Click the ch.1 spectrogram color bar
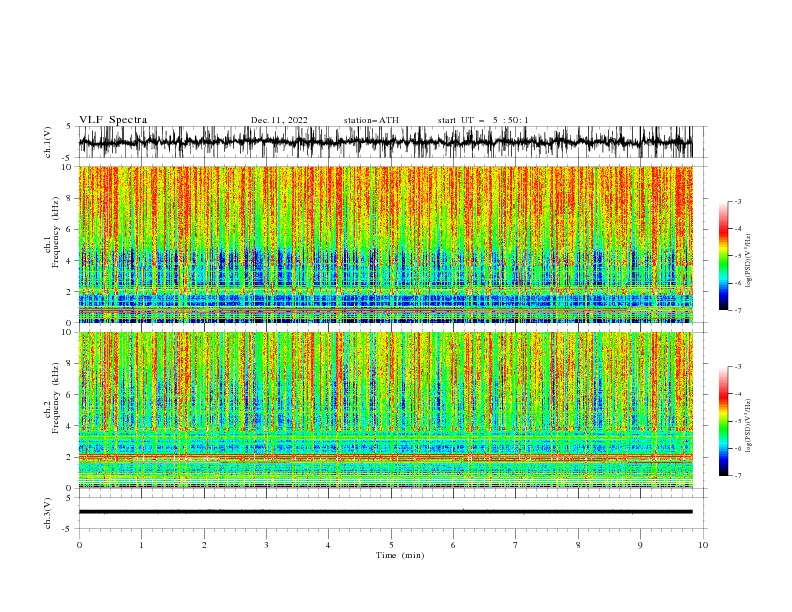This screenshot has width=792, height=612. tap(723, 256)
